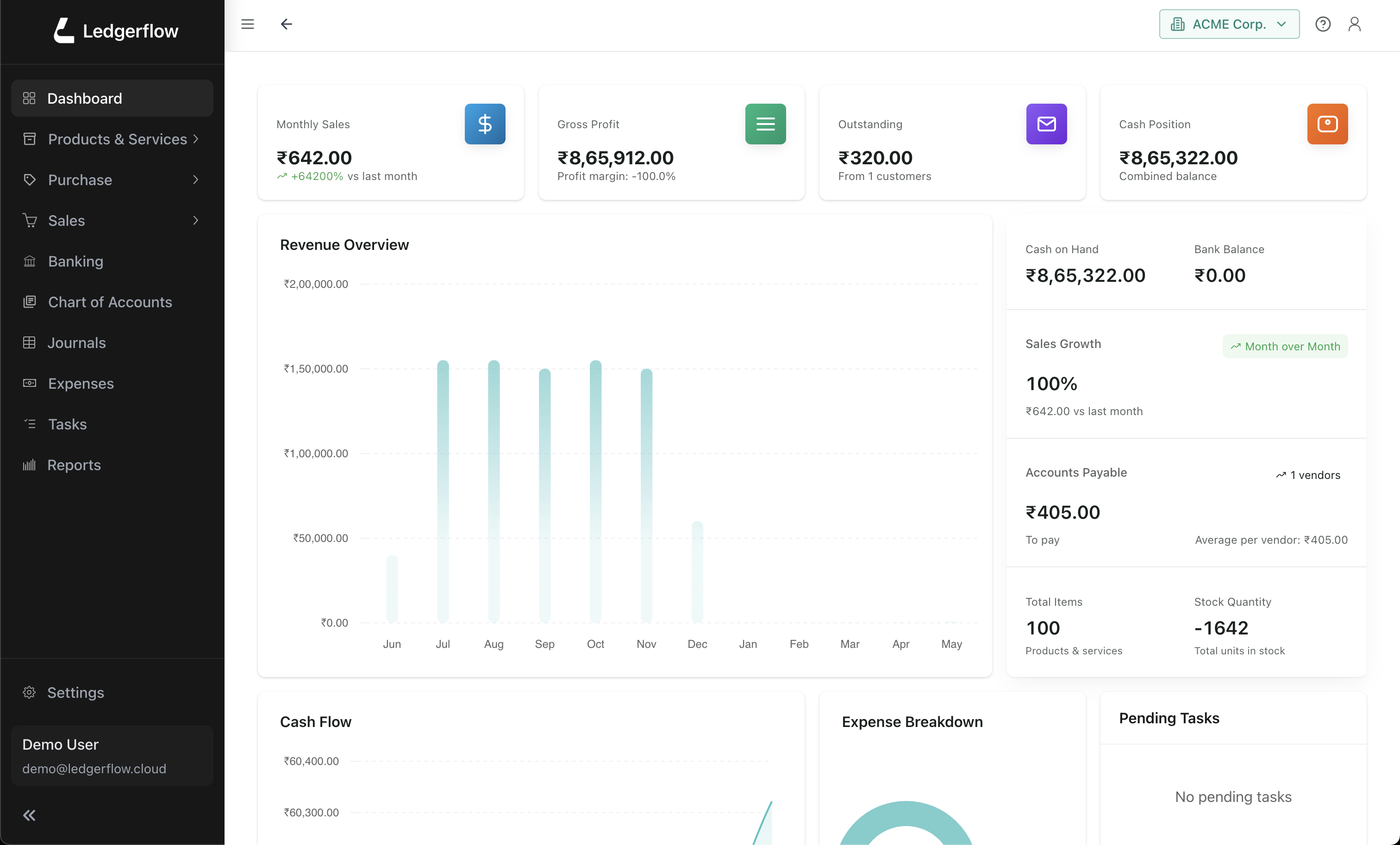Select the Journals sidebar icon
The width and height of the screenshot is (1400, 845).
[x=30, y=342]
